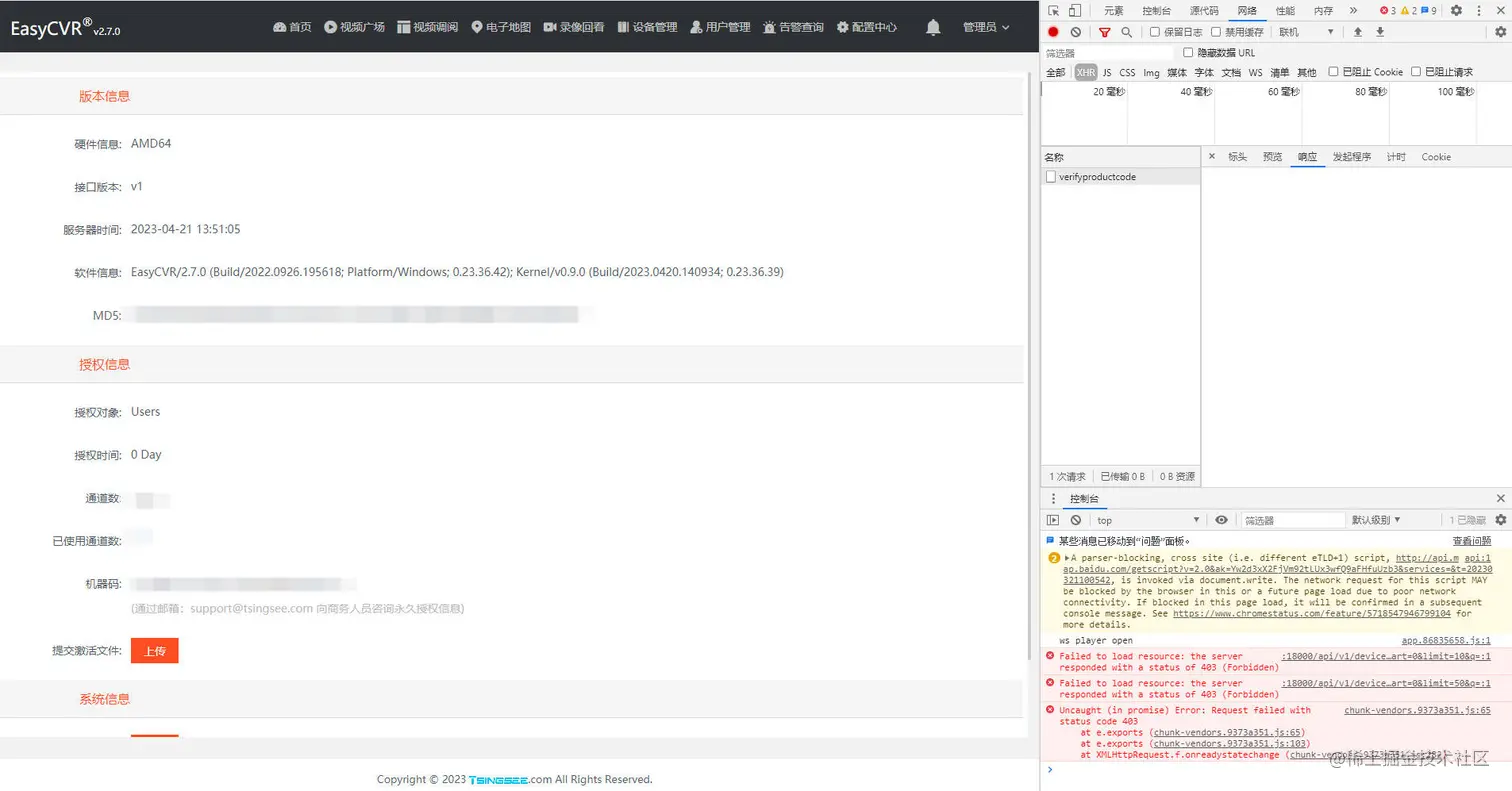This screenshot has height=791, width=1512.
Task: Click the EasyCVR logo
Action: click(66, 27)
